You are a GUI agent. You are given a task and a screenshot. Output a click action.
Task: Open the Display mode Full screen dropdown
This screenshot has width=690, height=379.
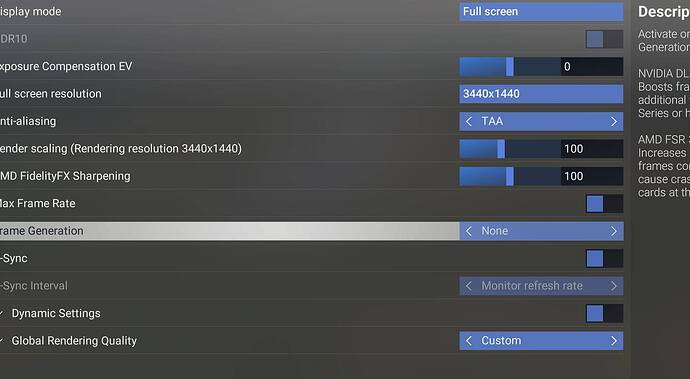coord(541,11)
